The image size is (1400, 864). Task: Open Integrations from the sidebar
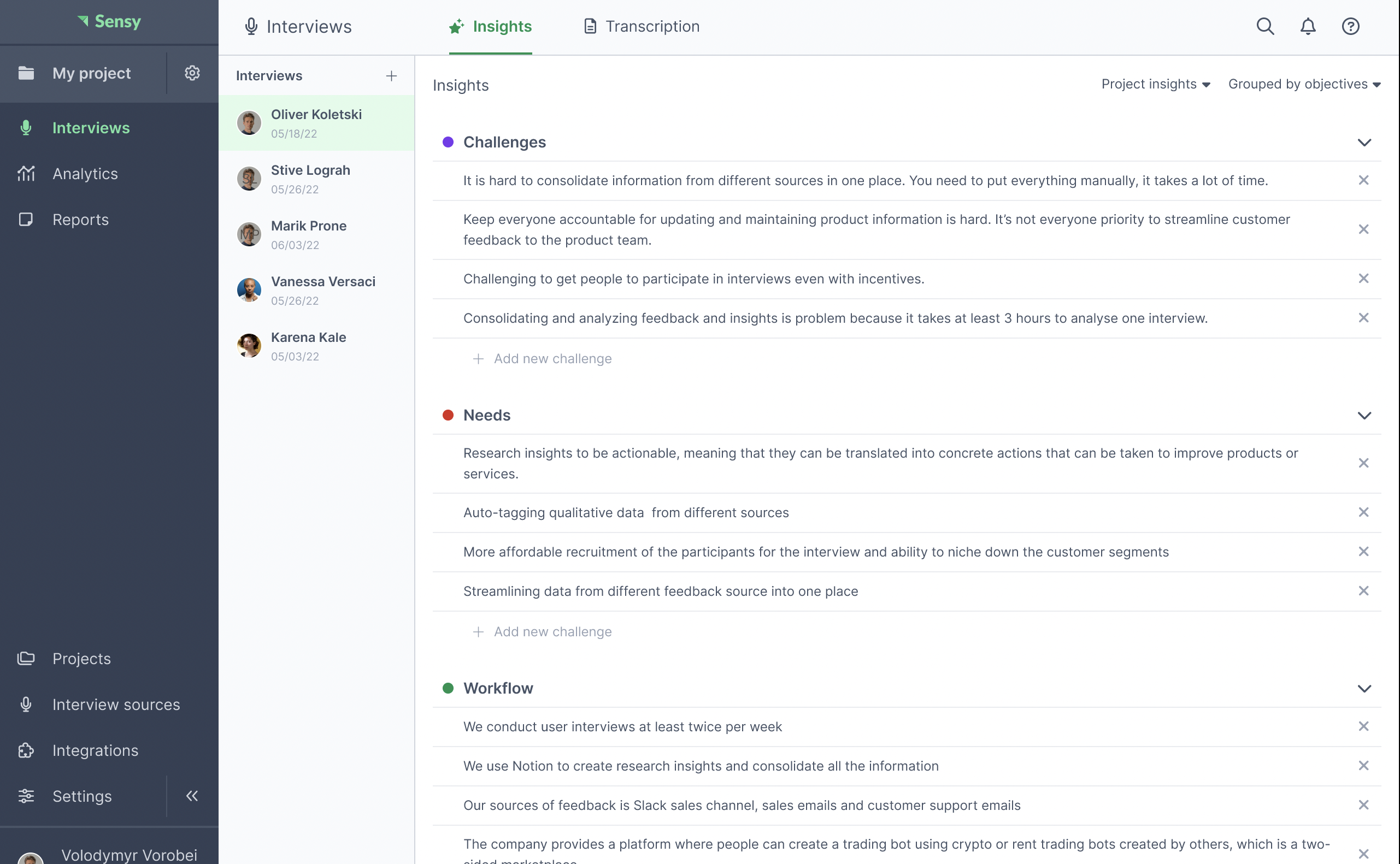[x=95, y=750]
